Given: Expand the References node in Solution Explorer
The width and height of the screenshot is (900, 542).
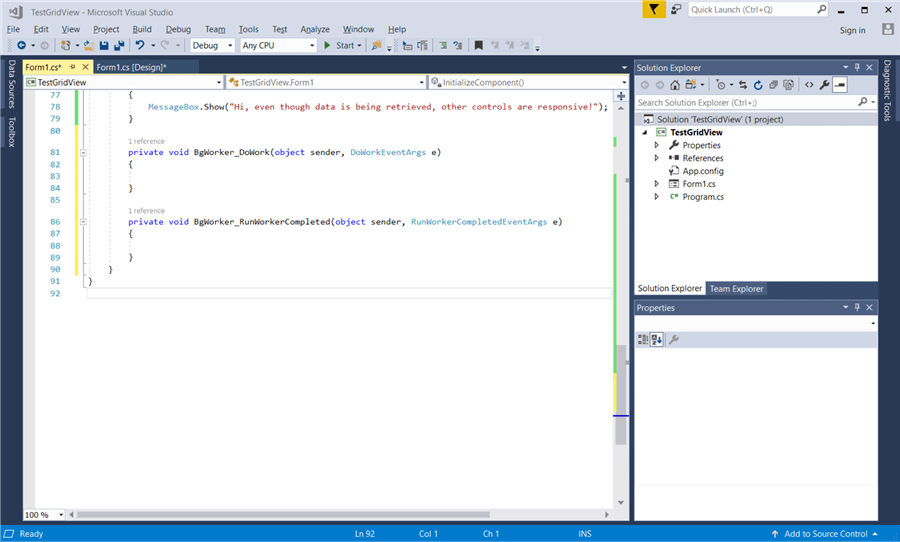Looking at the screenshot, I should 657,158.
